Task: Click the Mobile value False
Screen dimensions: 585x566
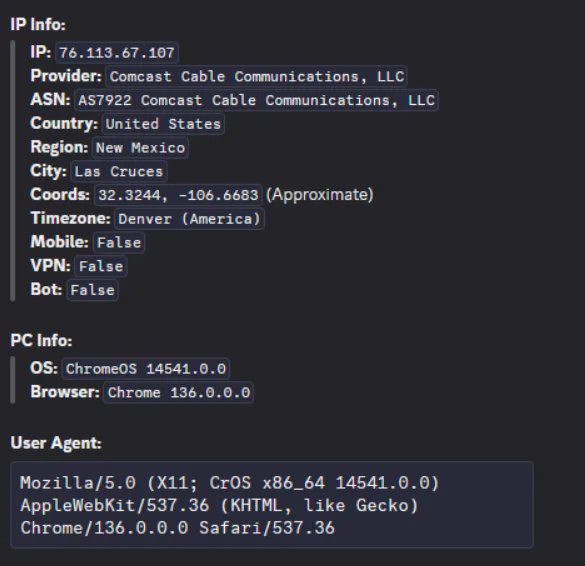Action: click(x=119, y=243)
